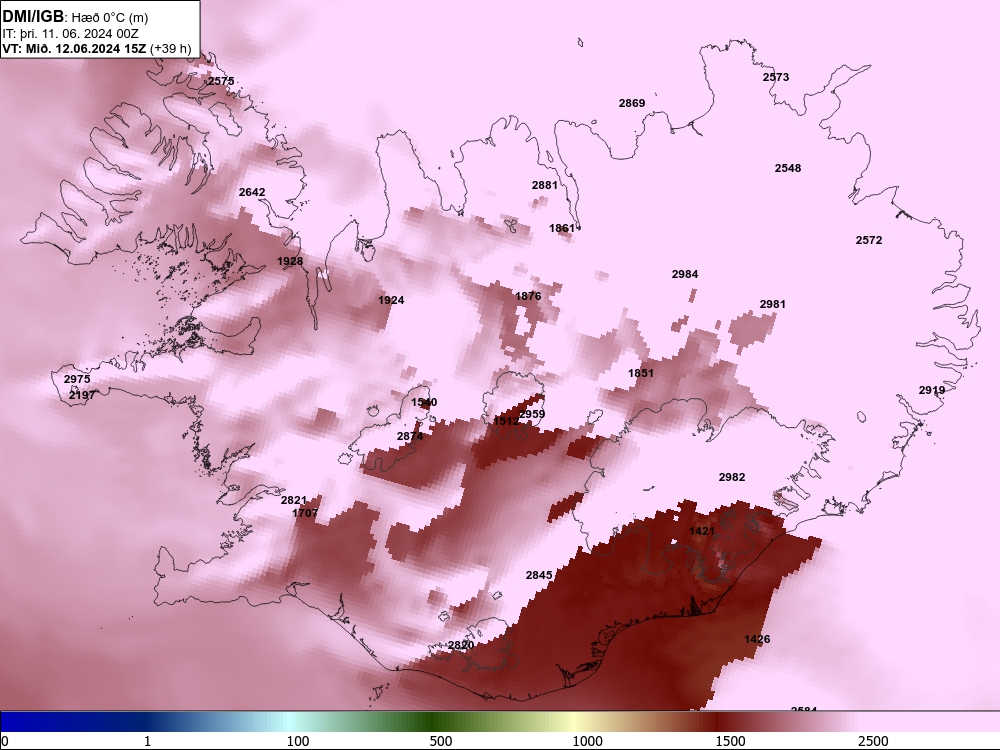Click the 2981 map value
Image resolution: width=1000 pixels, height=750 pixels.
click(772, 304)
